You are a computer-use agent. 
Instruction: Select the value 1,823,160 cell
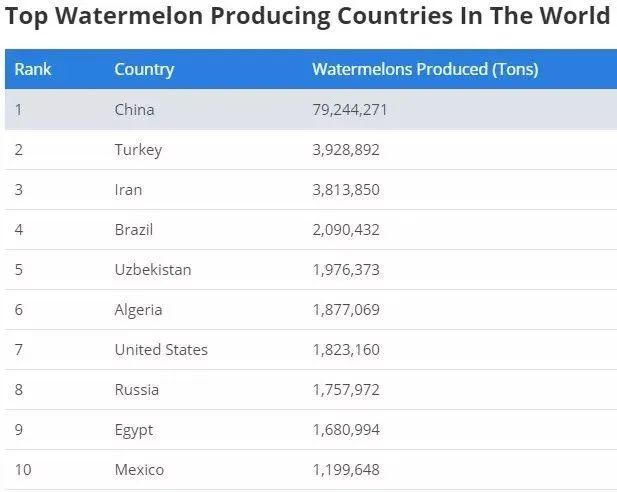[346, 350]
